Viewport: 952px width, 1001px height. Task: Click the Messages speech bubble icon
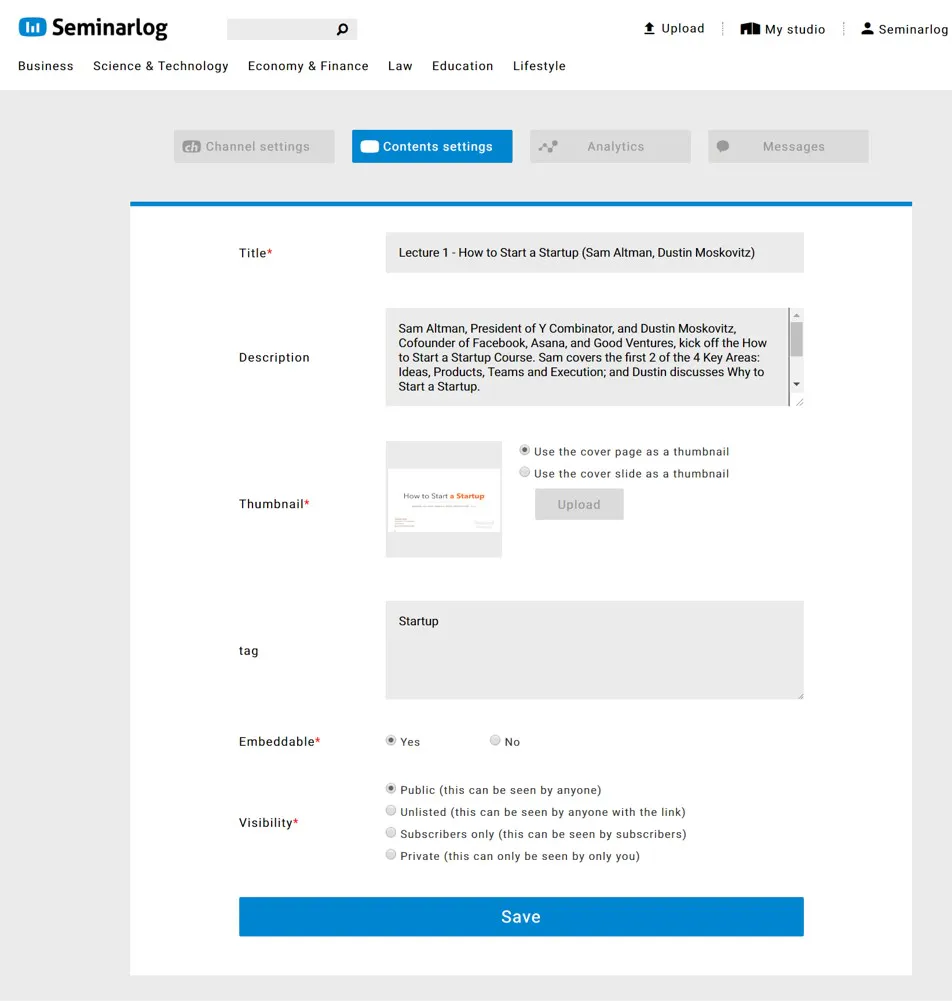point(723,146)
